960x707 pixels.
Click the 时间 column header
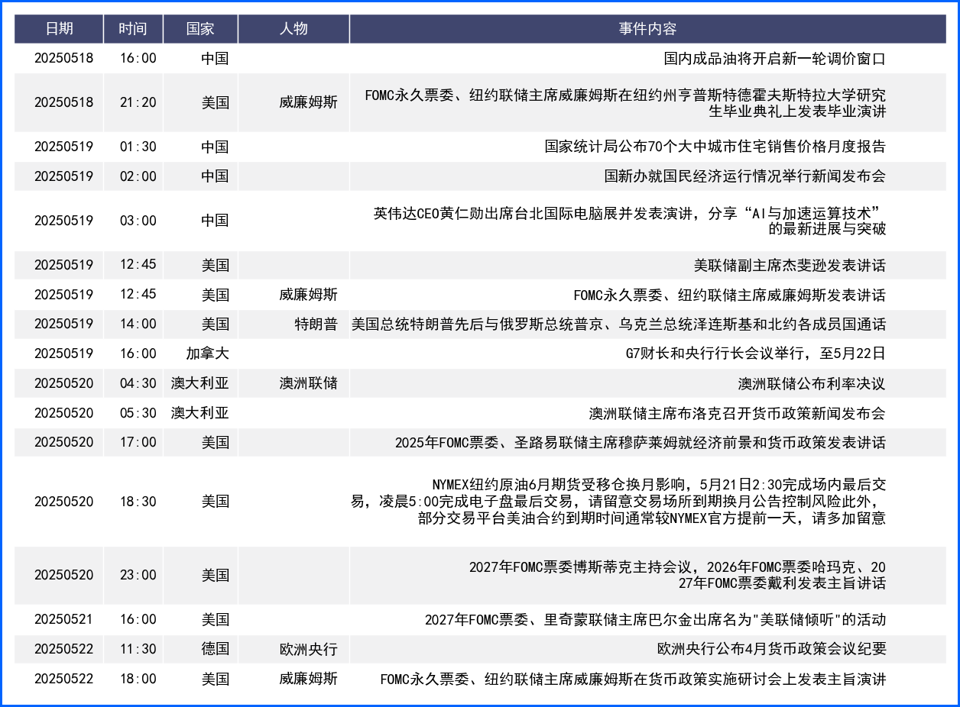(133, 29)
